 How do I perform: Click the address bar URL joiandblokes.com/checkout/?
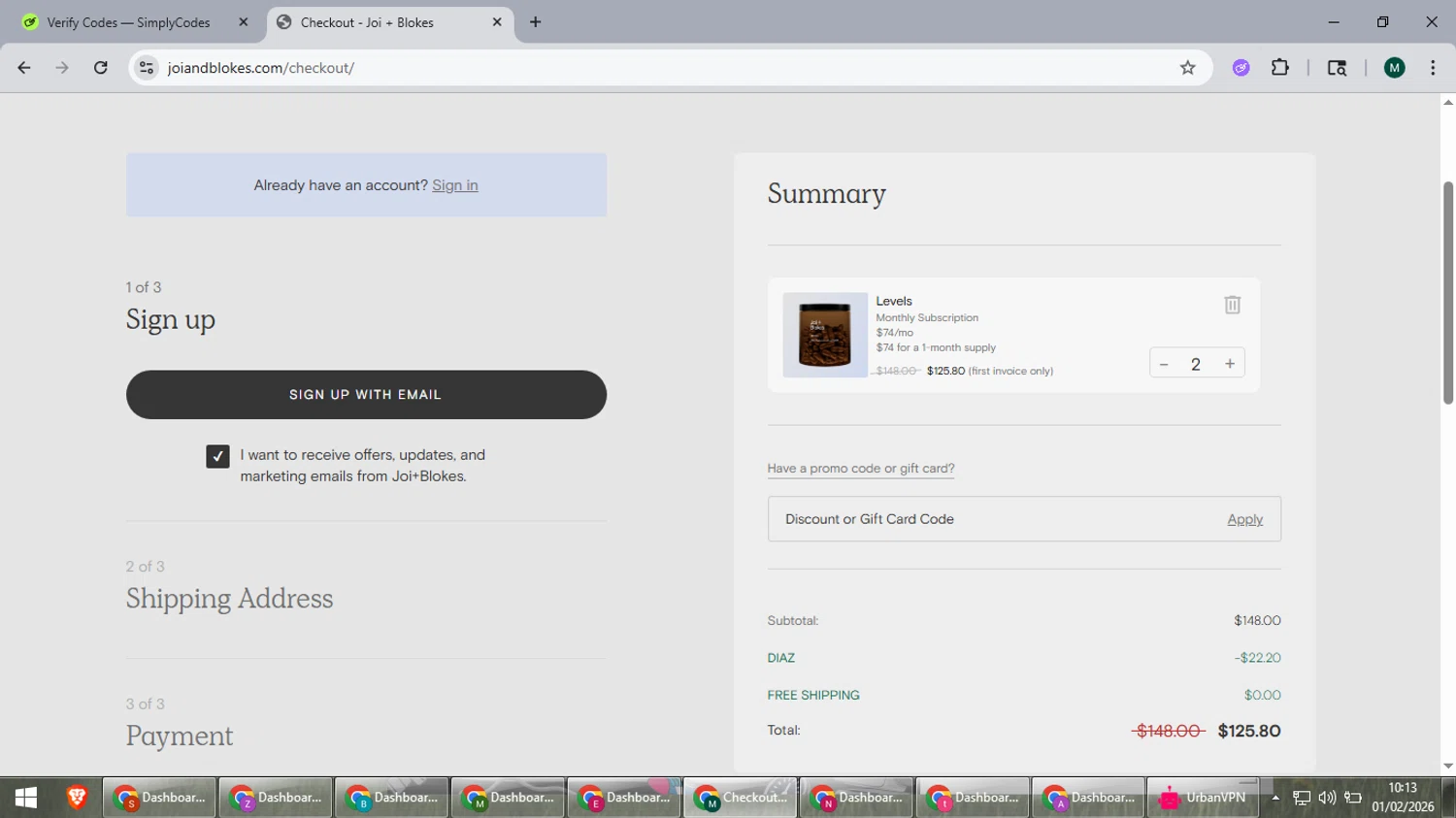261,68
